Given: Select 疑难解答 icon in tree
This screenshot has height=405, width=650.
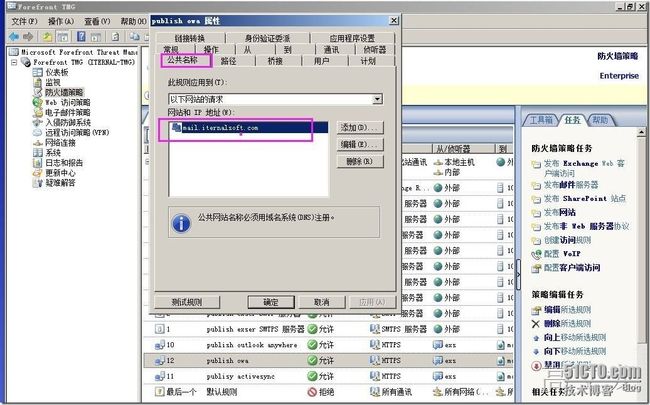Looking at the screenshot, I should click(x=37, y=183).
